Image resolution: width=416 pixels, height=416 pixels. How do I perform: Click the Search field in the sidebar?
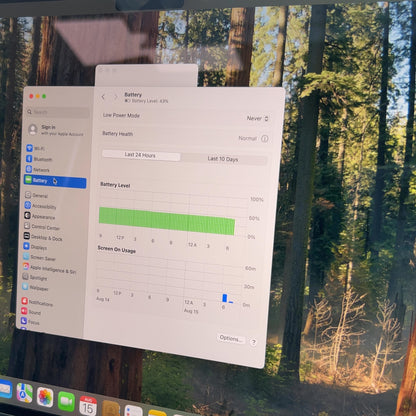58,112
